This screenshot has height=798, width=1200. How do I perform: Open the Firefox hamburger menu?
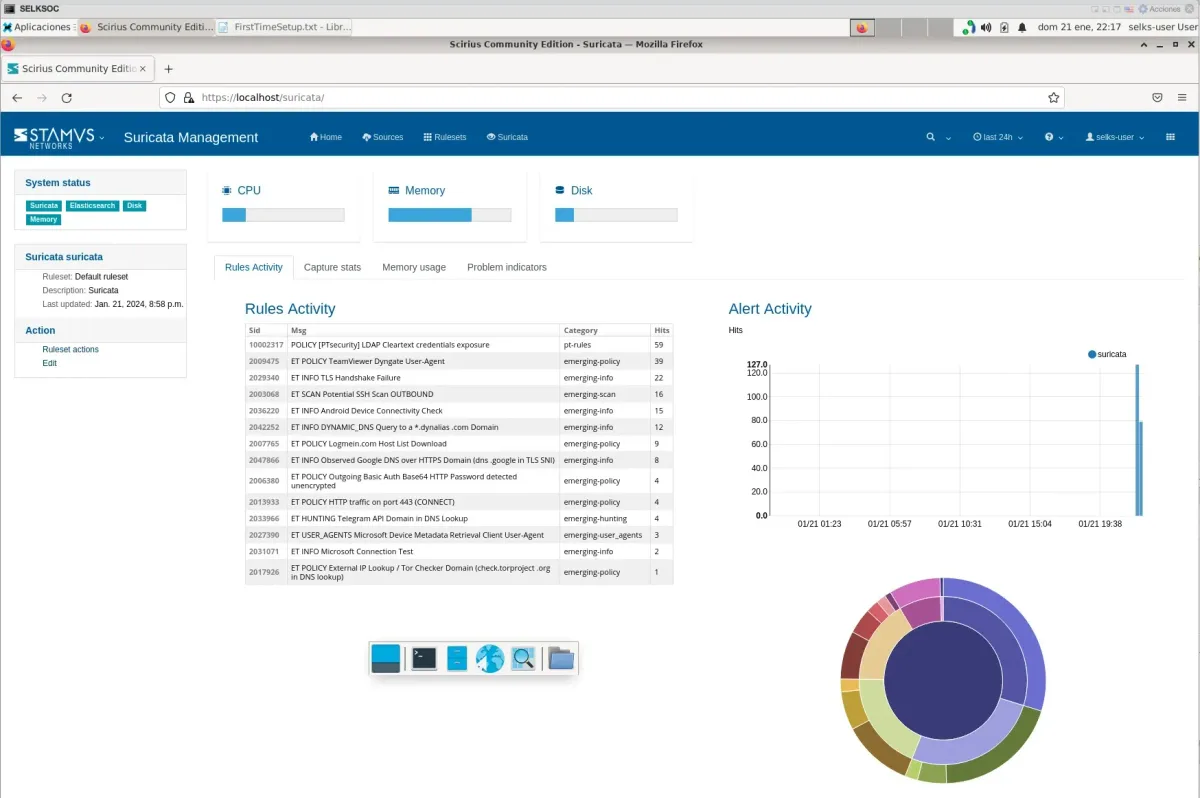(1183, 98)
